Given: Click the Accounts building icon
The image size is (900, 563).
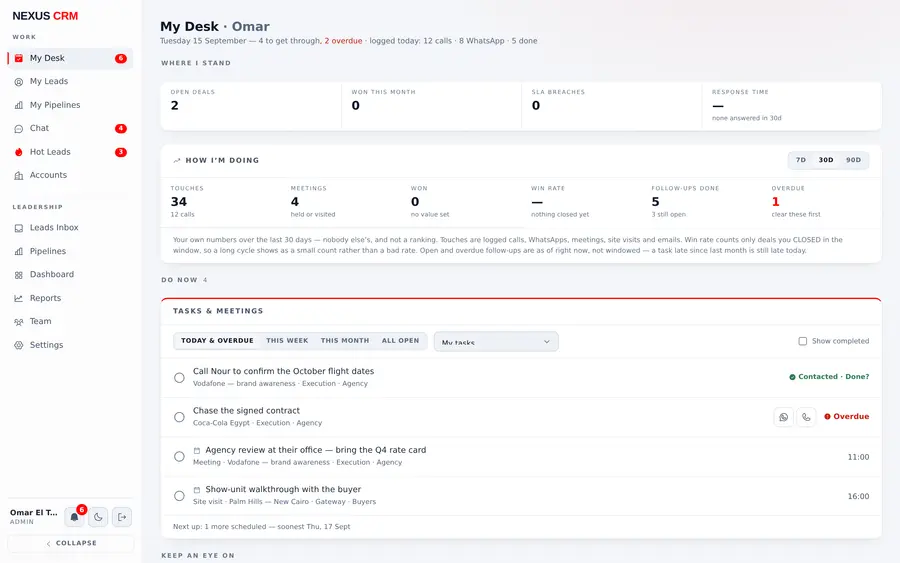Looking at the screenshot, I should pos(19,176).
